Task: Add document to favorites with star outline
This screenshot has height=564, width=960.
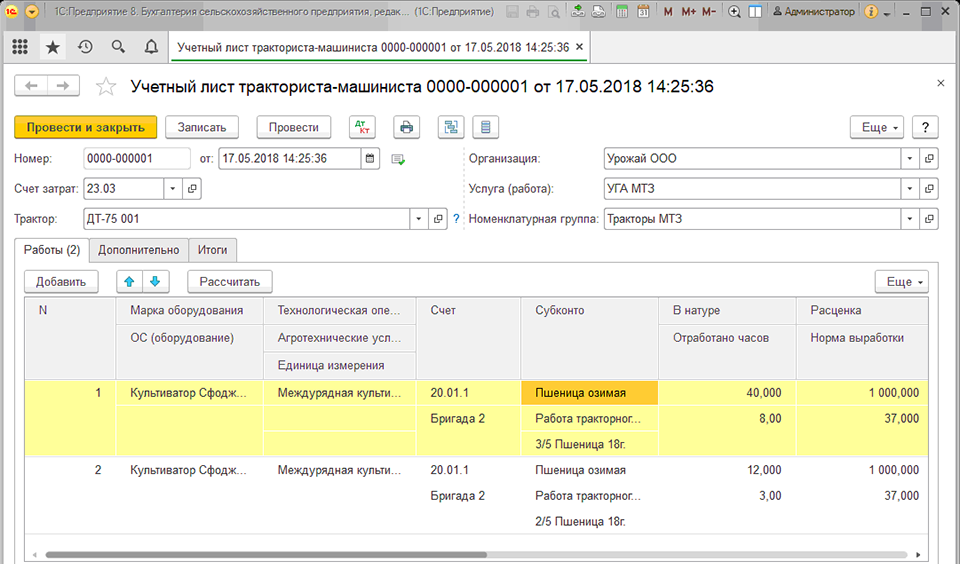Action: coord(106,86)
